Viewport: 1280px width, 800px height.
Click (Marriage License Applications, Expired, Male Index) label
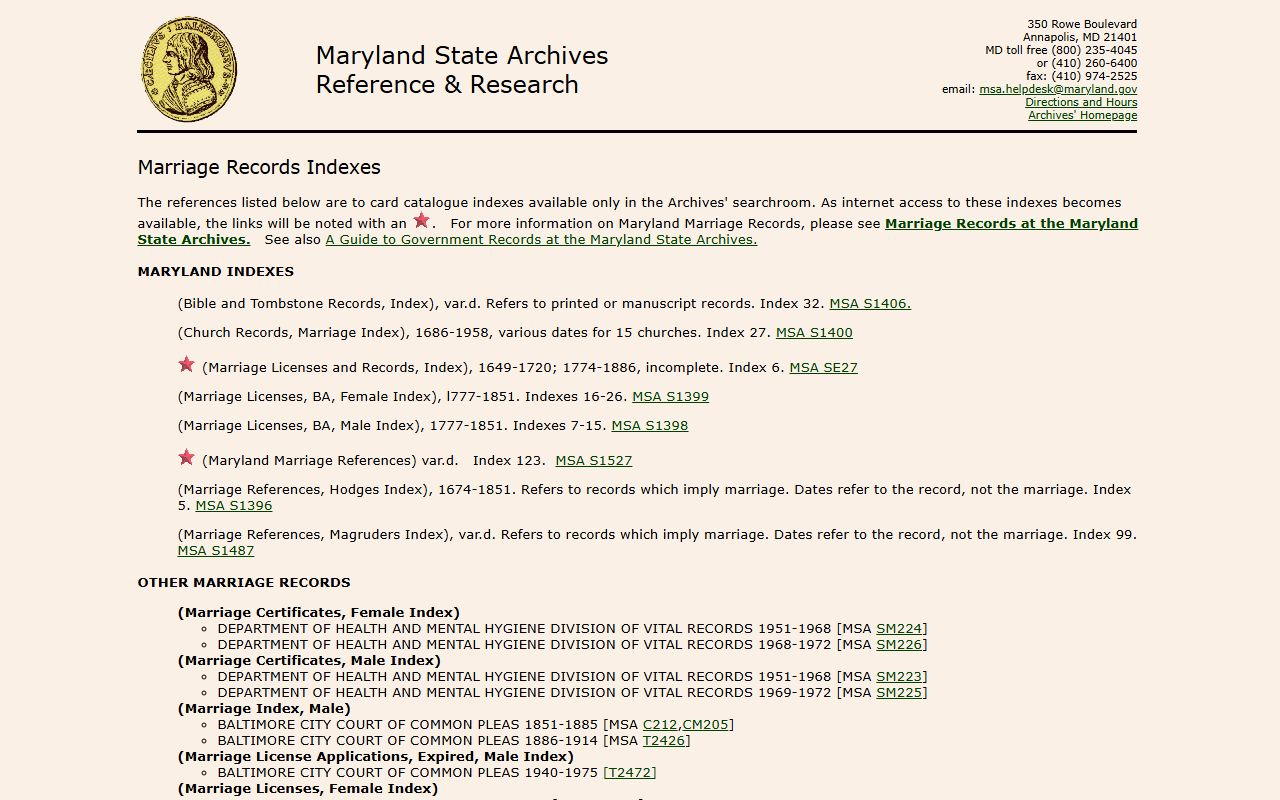376,757
